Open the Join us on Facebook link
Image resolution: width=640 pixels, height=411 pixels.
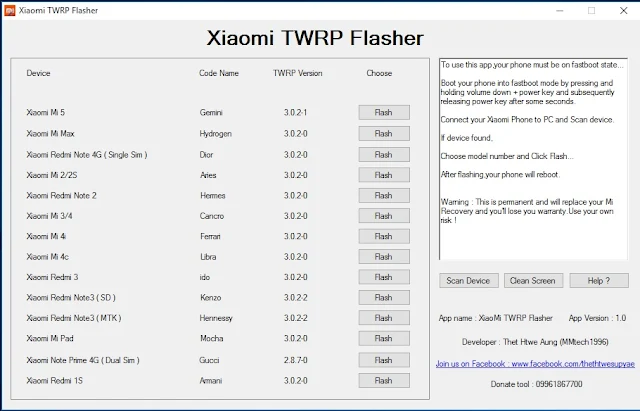(x=535, y=364)
